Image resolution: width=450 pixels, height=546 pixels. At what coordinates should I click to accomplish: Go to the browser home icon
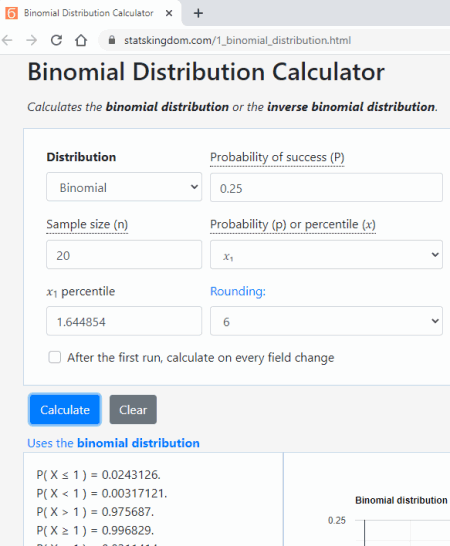click(x=81, y=40)
